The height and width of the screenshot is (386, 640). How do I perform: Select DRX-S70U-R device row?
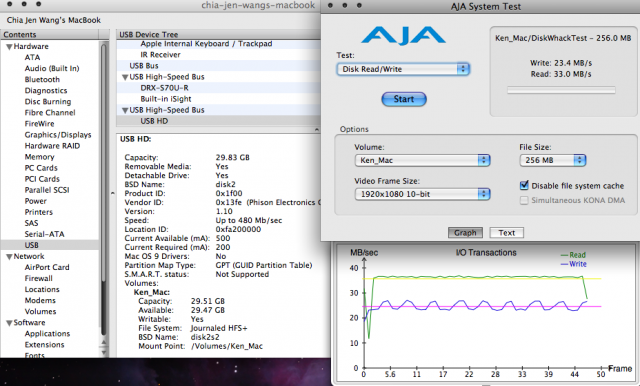pyautogui.click(x=218, y=88)
